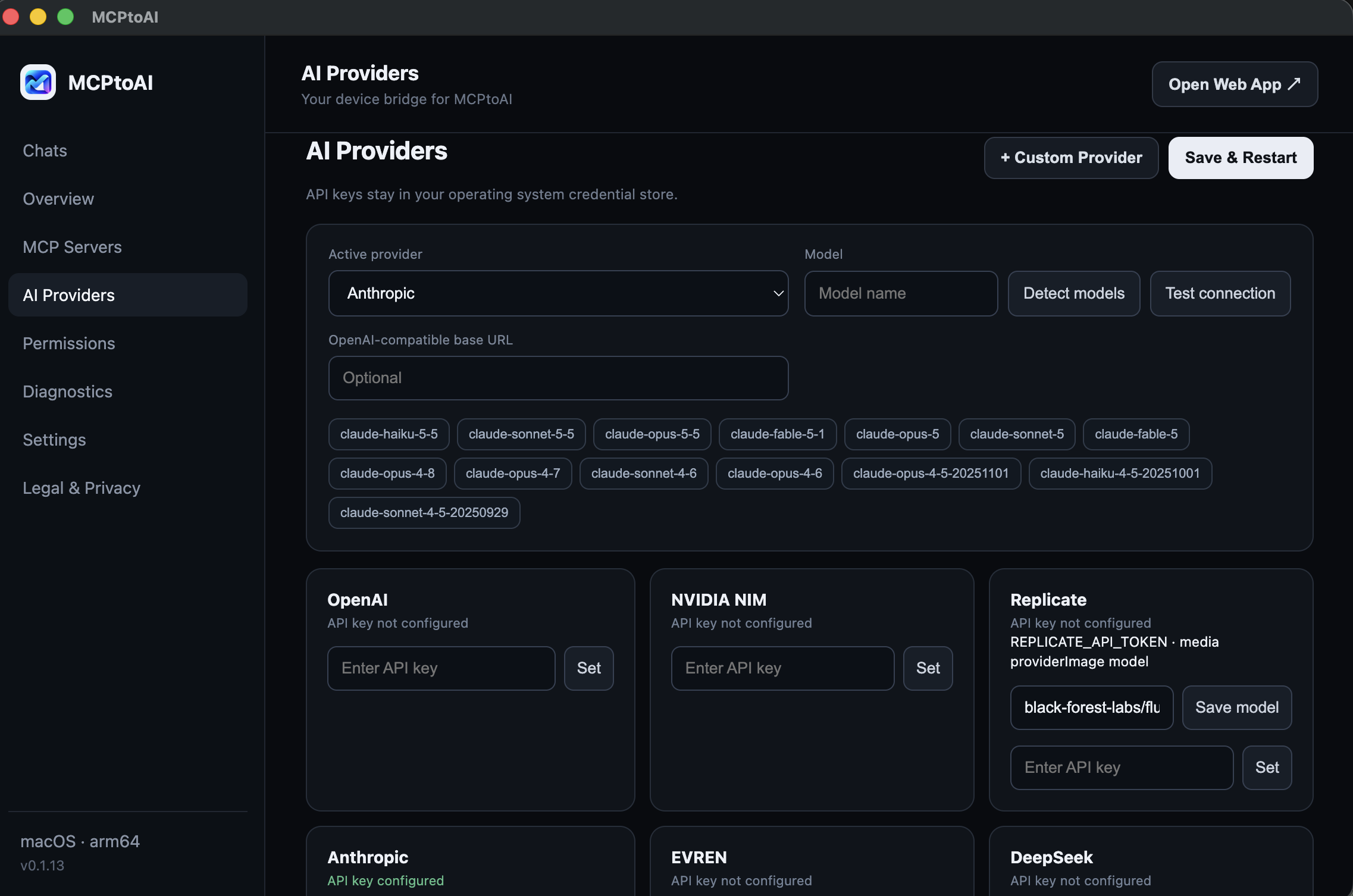Choose claude-haiku-4-5-20251001 chip
1353x896 pixels.
point(1120,474)
